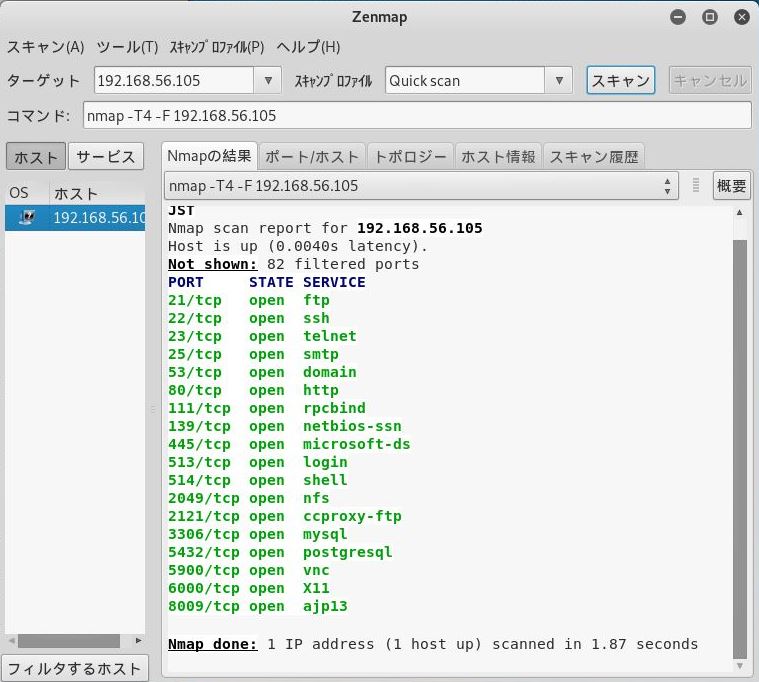Open the ツール(T) menu

click(x=127, y=47)
